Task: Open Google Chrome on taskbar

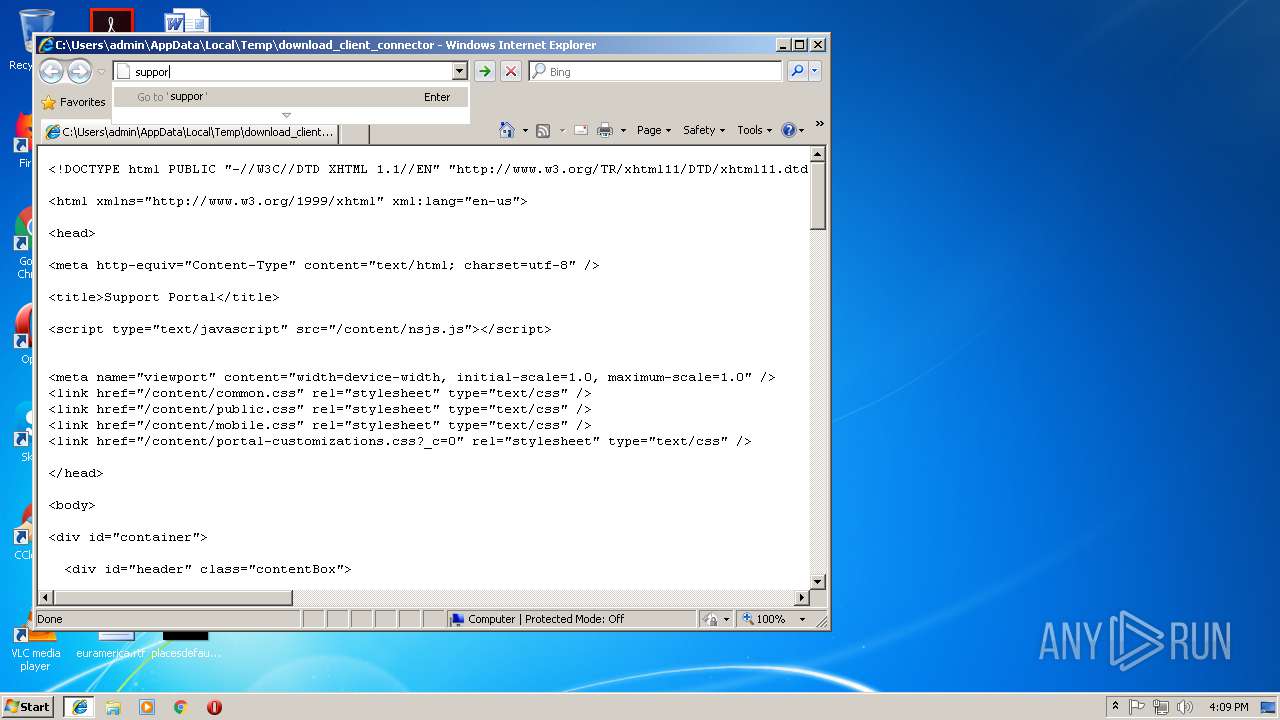Action: (x=181, y=707)
